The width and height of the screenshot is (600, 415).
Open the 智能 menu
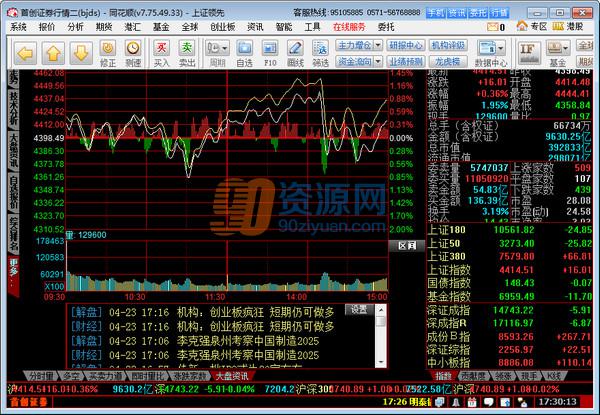click(x=284, y=27)
